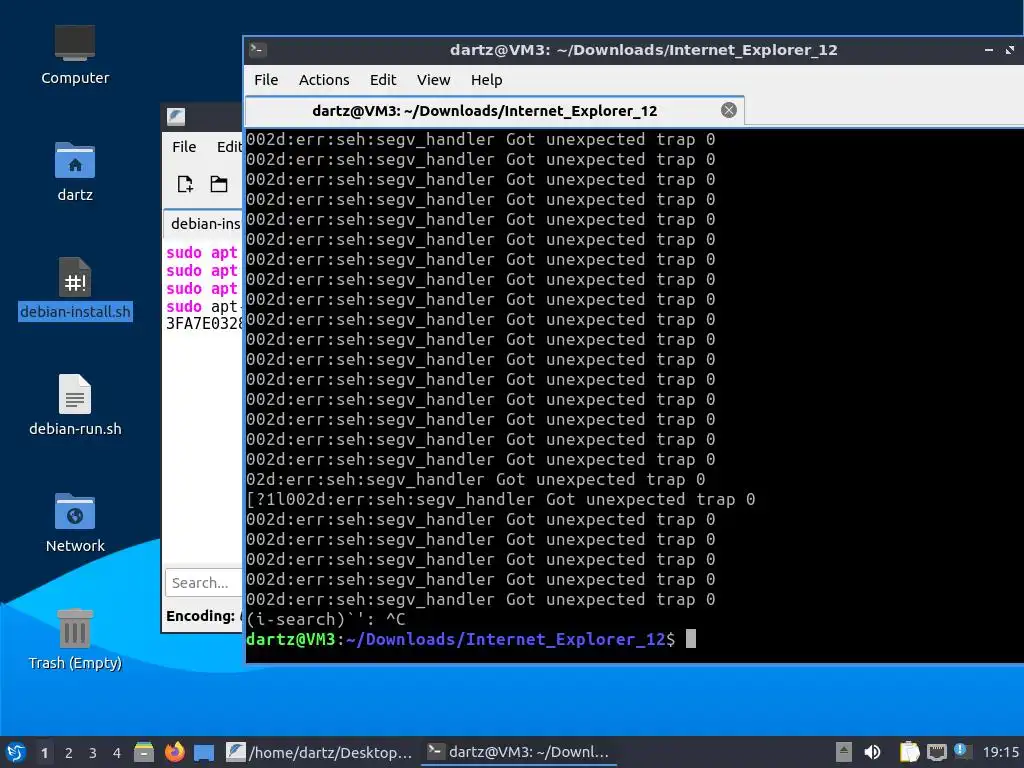
Task: Minimize the terminal window
Action: tap(989, 50)
